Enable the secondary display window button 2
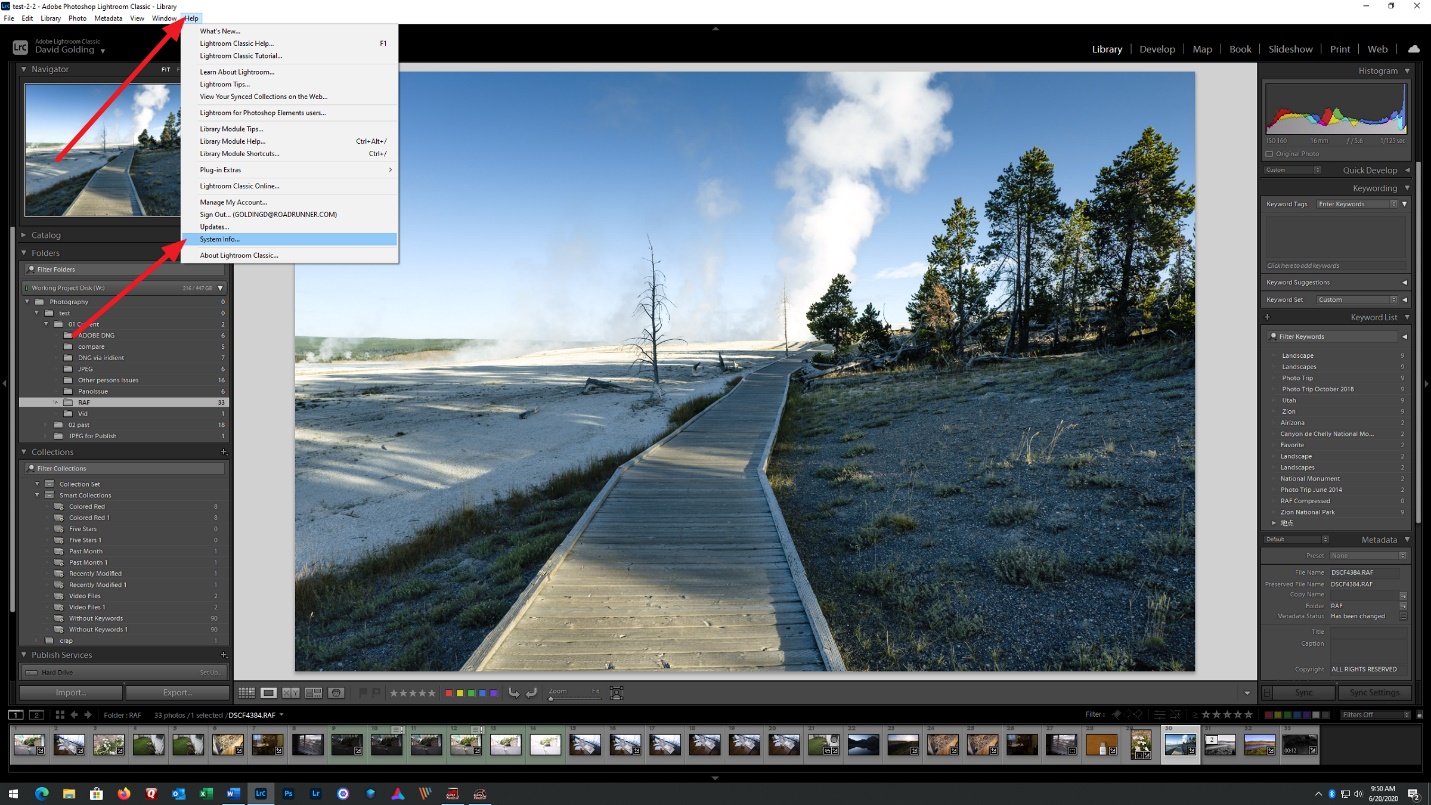1431x805 pixels. tap(37, 715)
